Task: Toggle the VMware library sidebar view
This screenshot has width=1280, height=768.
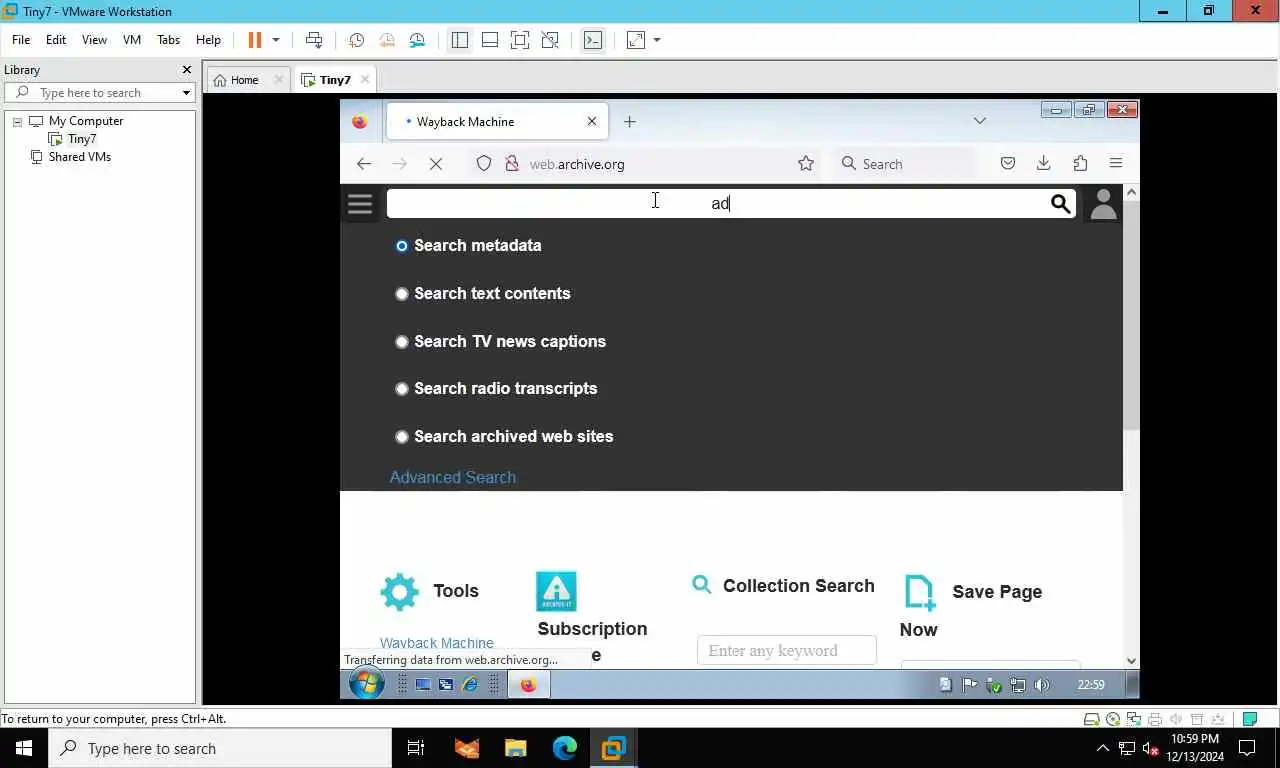Action: [x=459, y=40]
